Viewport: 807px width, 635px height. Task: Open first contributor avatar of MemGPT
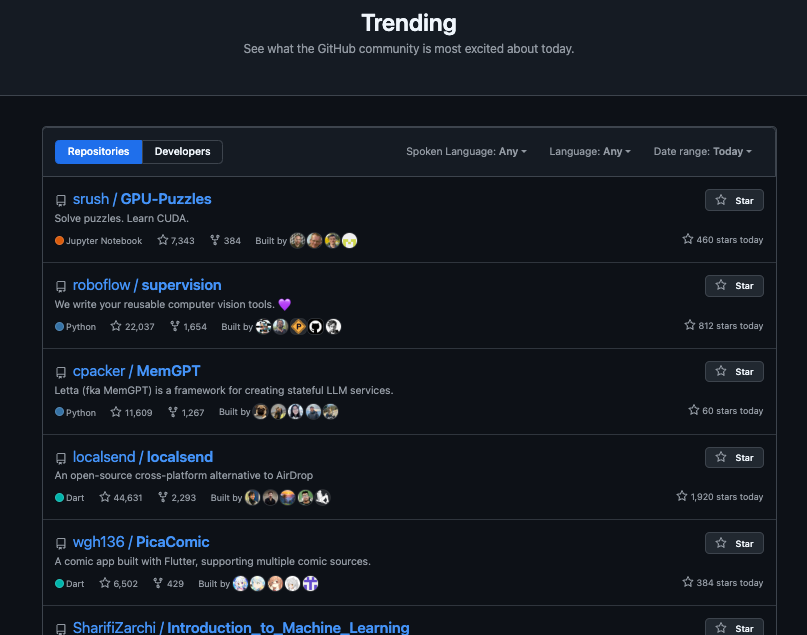tap(260, 412)
